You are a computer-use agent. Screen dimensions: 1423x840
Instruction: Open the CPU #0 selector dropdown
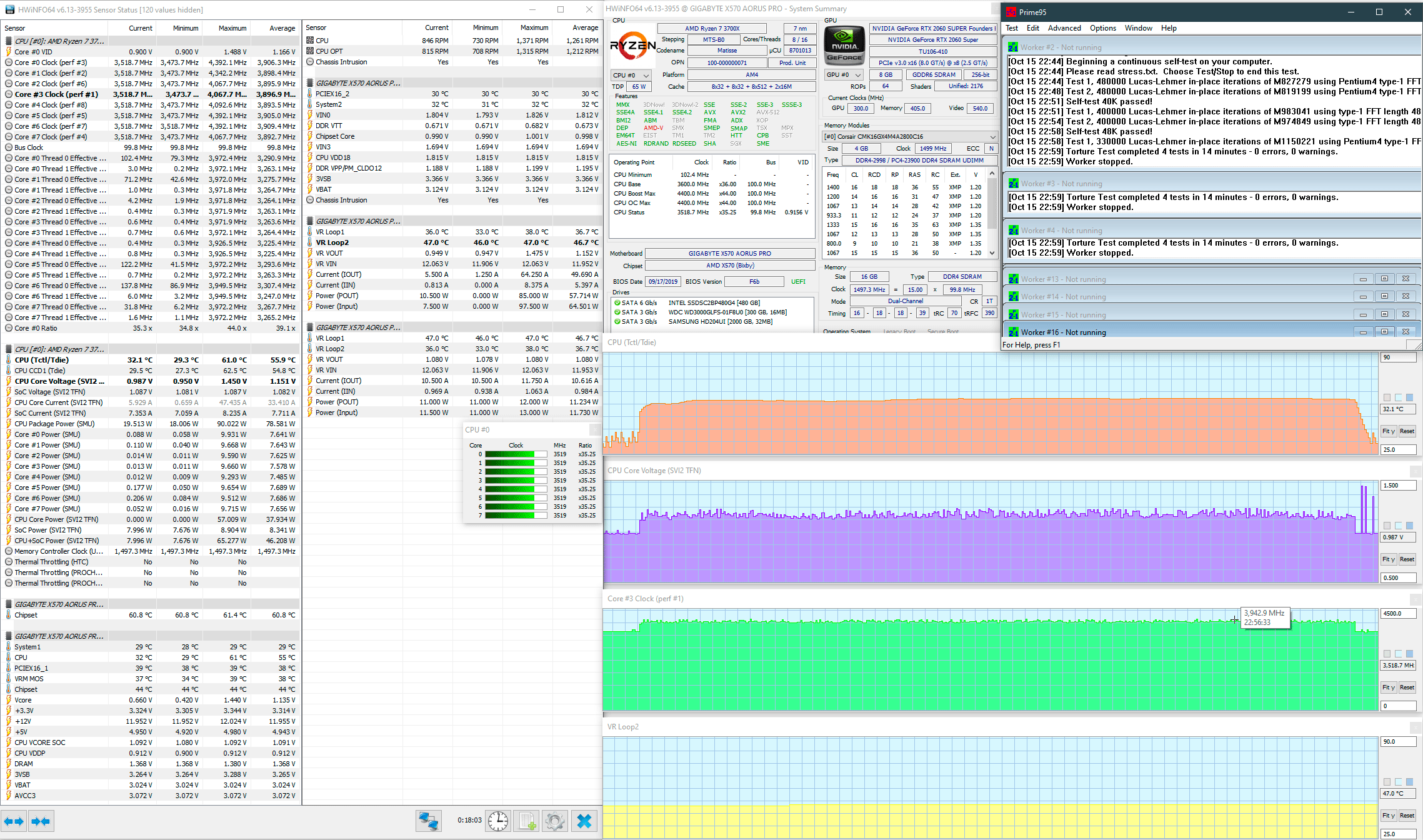(x=631, y=75)
